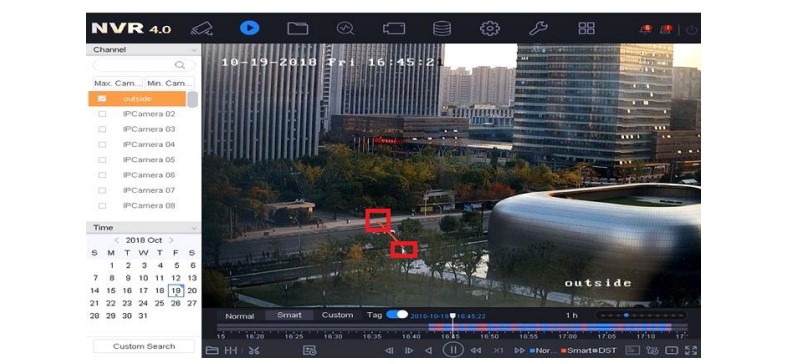Viewport: 811px width, 364px height.
Task: Check the IPCamera 06 checkbox
Action: pyautogui.click(x=102, y=175)
